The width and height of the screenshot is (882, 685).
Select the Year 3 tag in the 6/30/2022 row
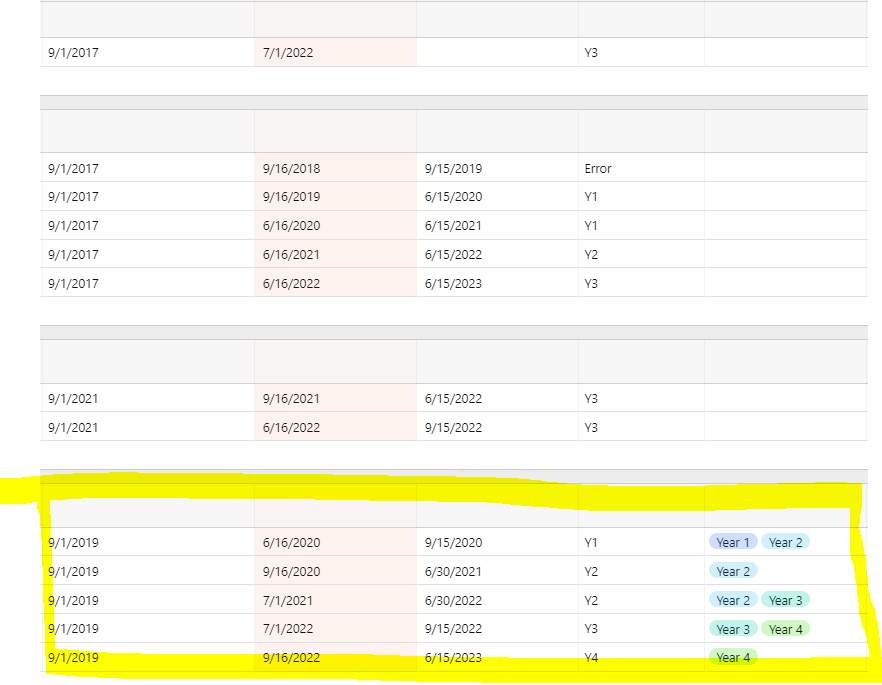point(785,600)
